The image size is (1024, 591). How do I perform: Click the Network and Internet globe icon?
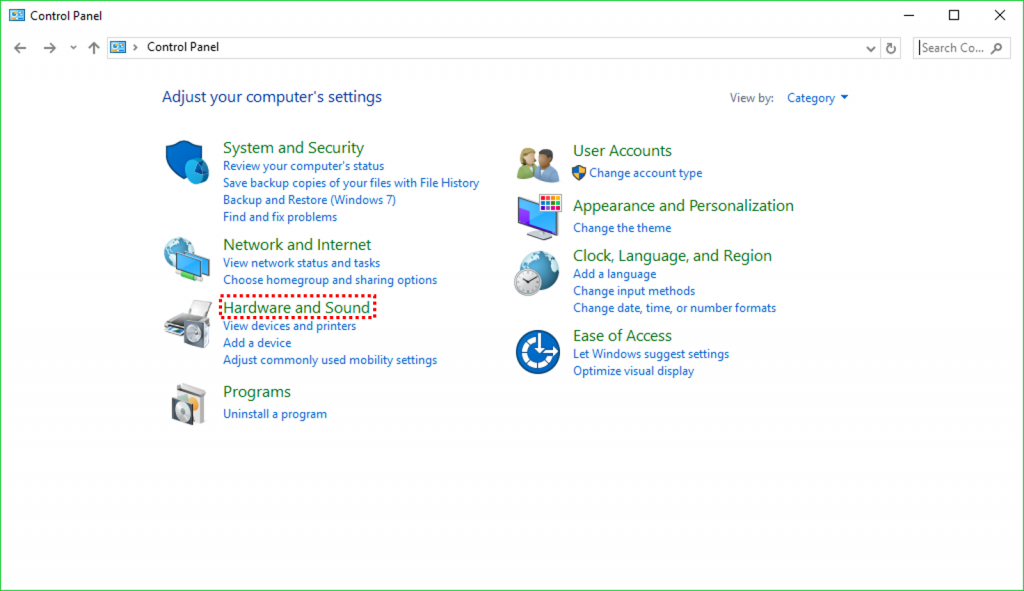pyautogui.click(x=187, y=259)
